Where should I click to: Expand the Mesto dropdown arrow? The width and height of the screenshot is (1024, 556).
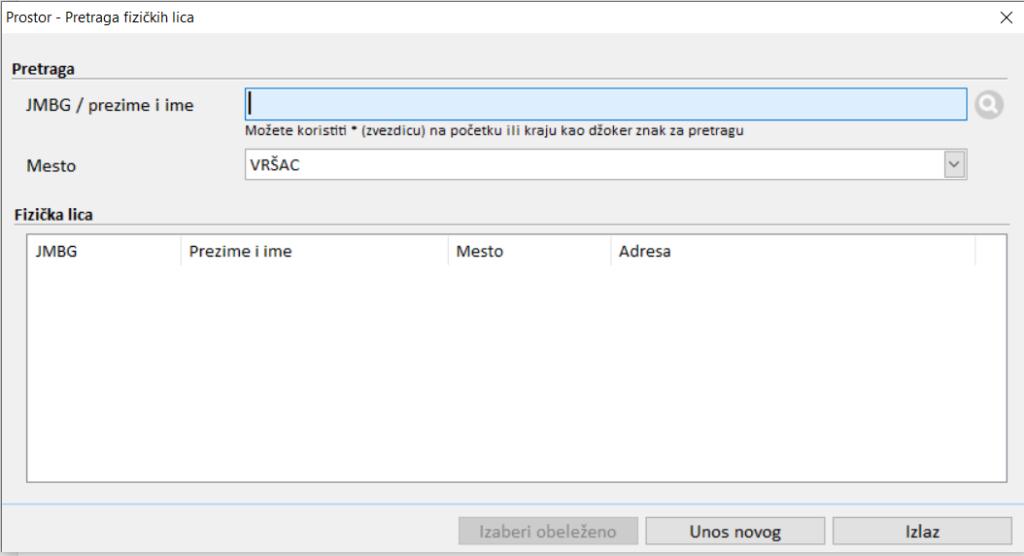[x=955, y=165]
